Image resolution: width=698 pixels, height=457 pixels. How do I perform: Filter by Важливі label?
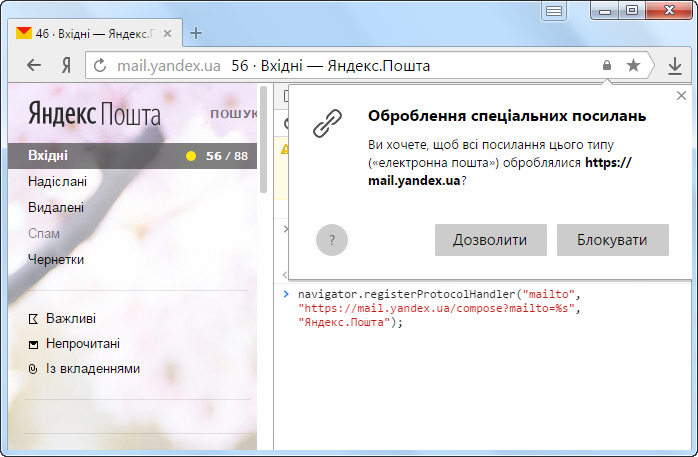click(x=71, y=319)
